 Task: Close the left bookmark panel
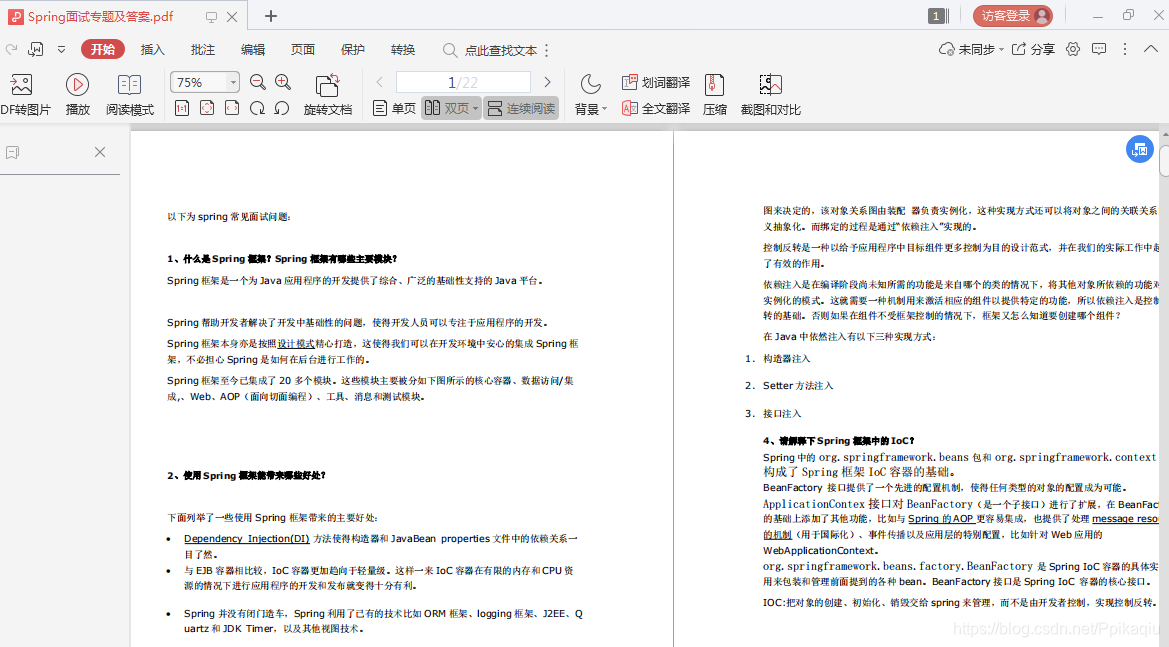click(100, 152)
